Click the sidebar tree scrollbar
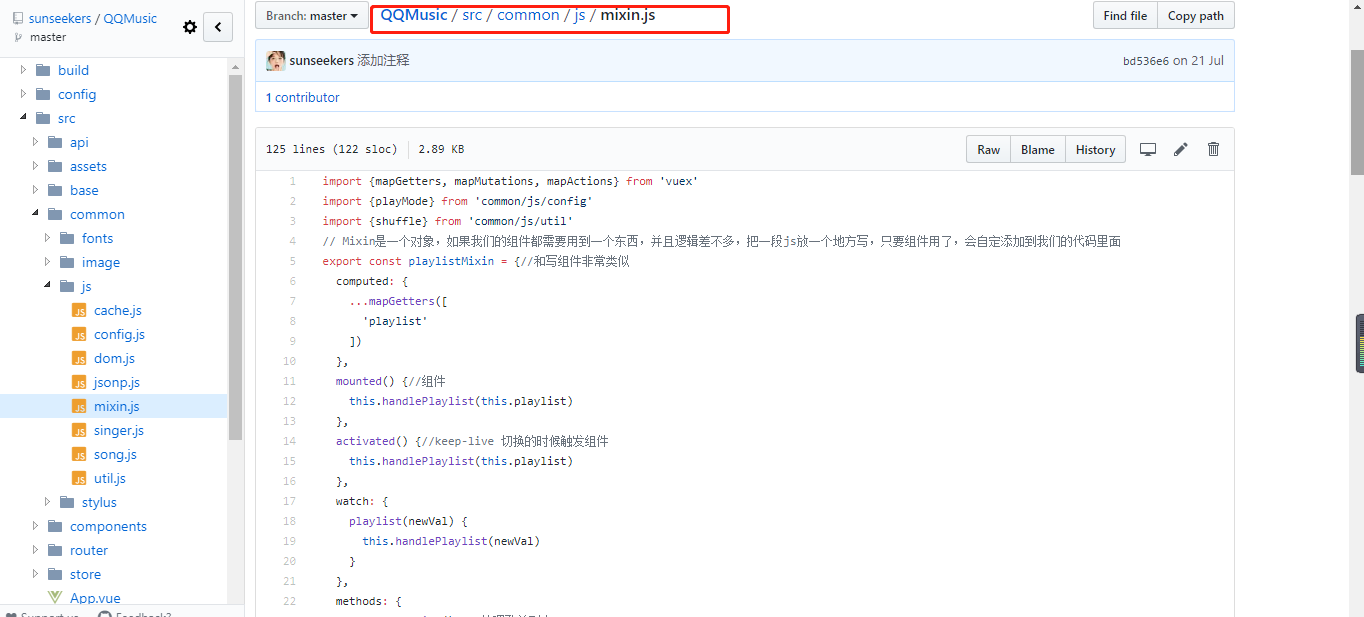This screenshot has height=617, width=1364. click(236, 258)
